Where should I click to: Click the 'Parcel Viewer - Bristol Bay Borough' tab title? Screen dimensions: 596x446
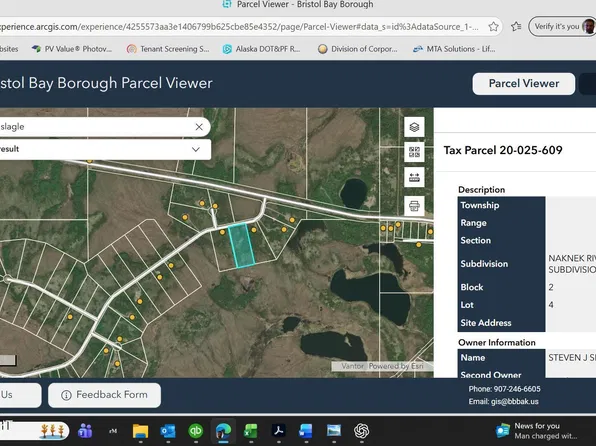(305, 5)
